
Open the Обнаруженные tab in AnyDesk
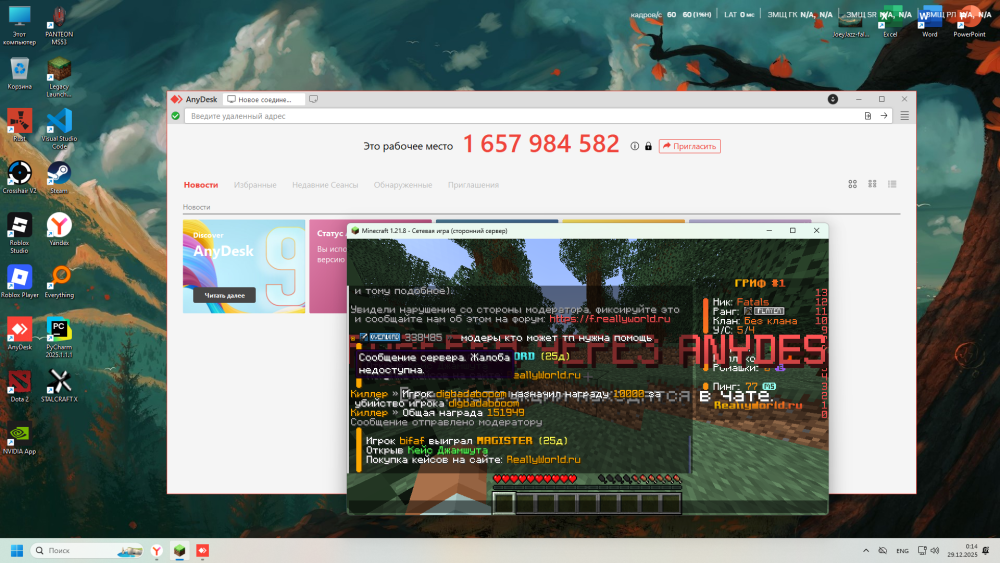(403, 185)
